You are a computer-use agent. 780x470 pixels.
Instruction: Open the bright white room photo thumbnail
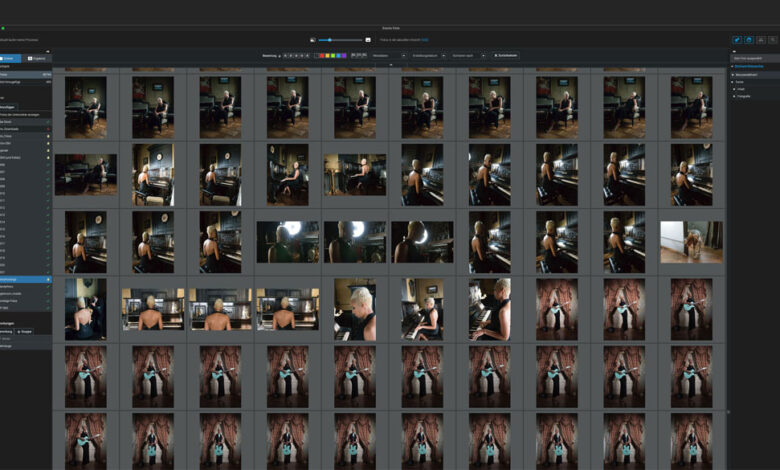[x=691, y=242]
